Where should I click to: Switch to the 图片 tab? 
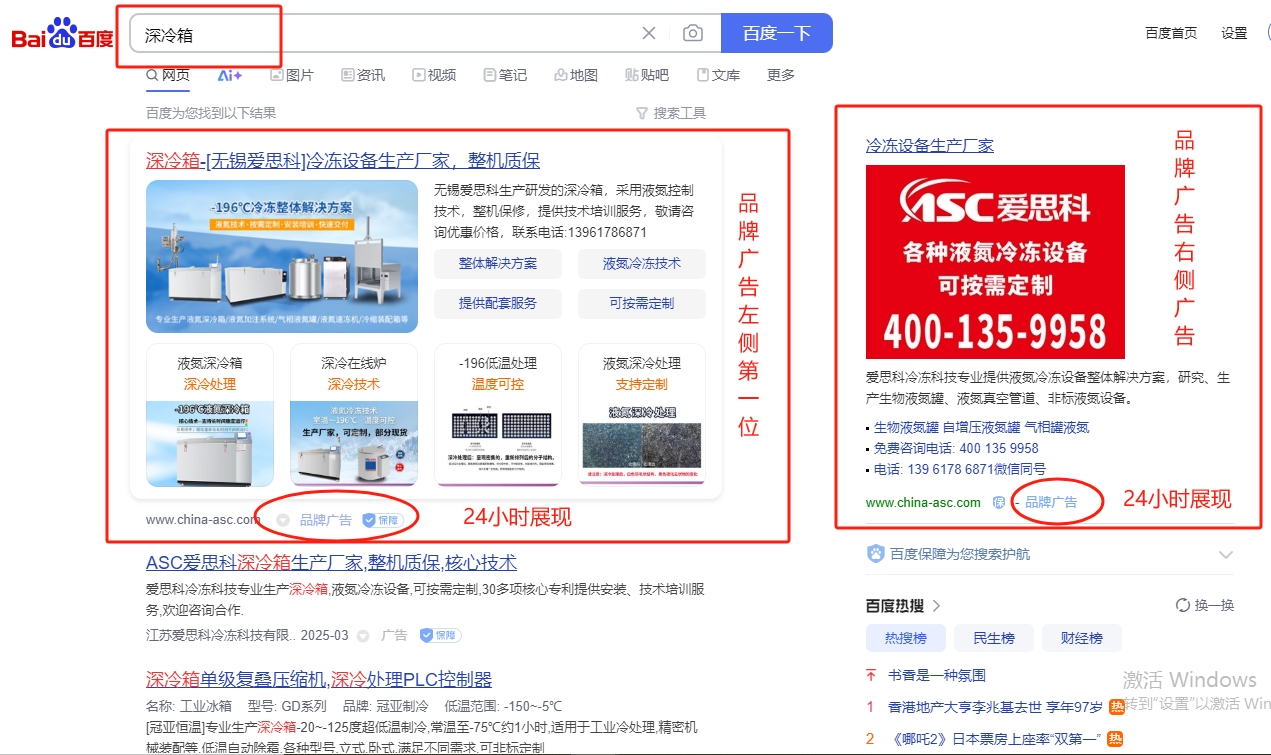pyautogui.click(x=292, y=75)
